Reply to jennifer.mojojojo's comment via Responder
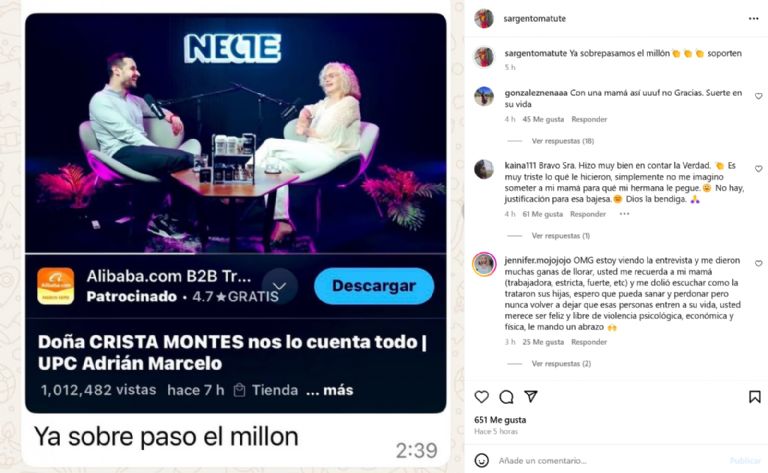This screenshot has width=768, height=473. click(x=589, y=342)
